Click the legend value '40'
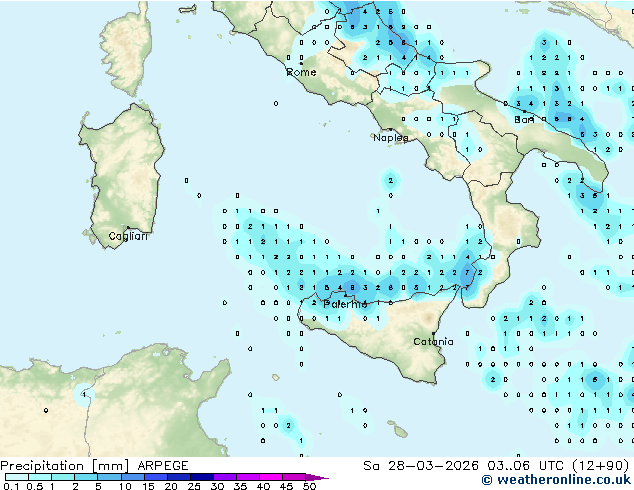The height and width of the screenshot is (490, 634). pyautogui.click(x=263, y=486)
